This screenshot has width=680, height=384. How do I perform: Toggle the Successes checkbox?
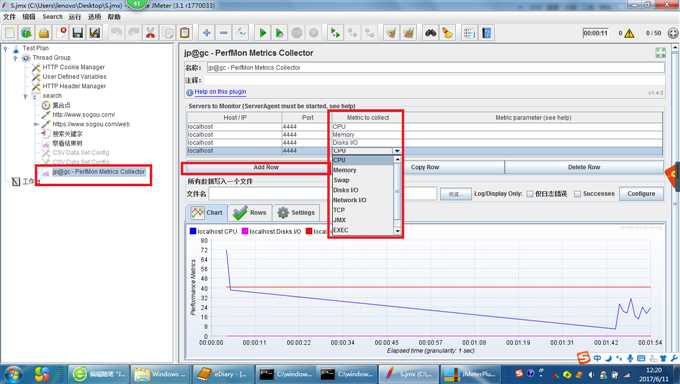(577, 194)
